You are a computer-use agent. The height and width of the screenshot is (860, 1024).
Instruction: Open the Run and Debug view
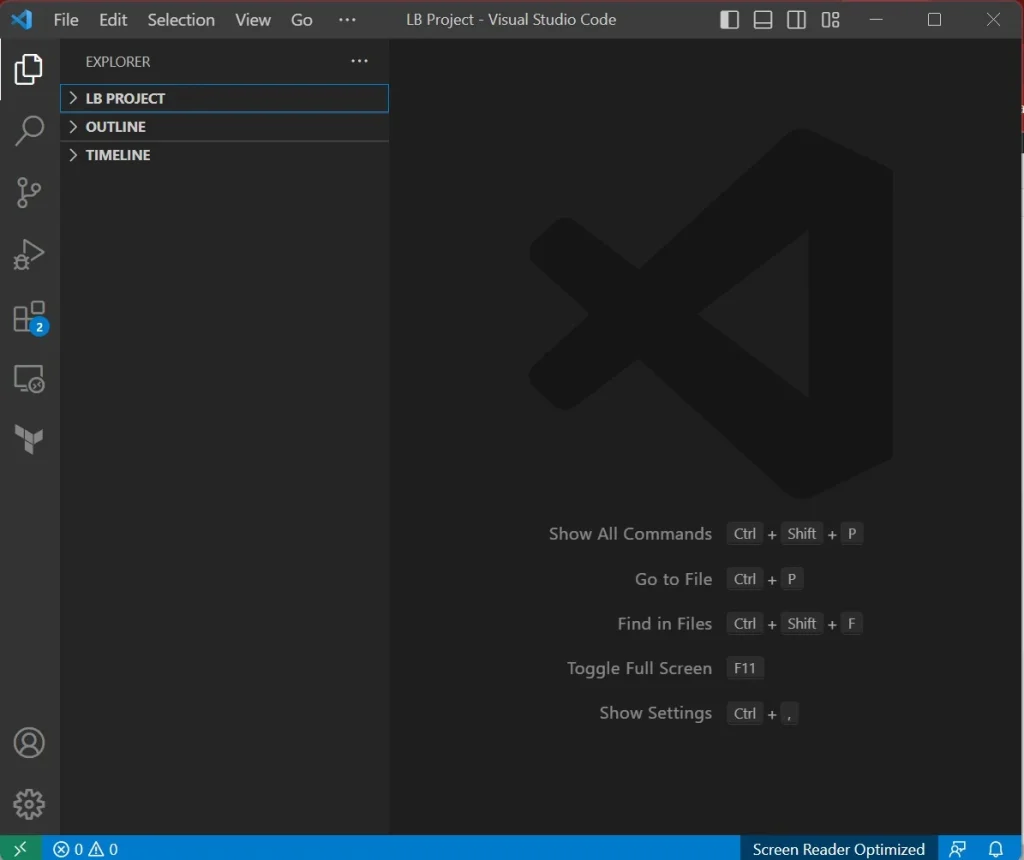point(29,254)
